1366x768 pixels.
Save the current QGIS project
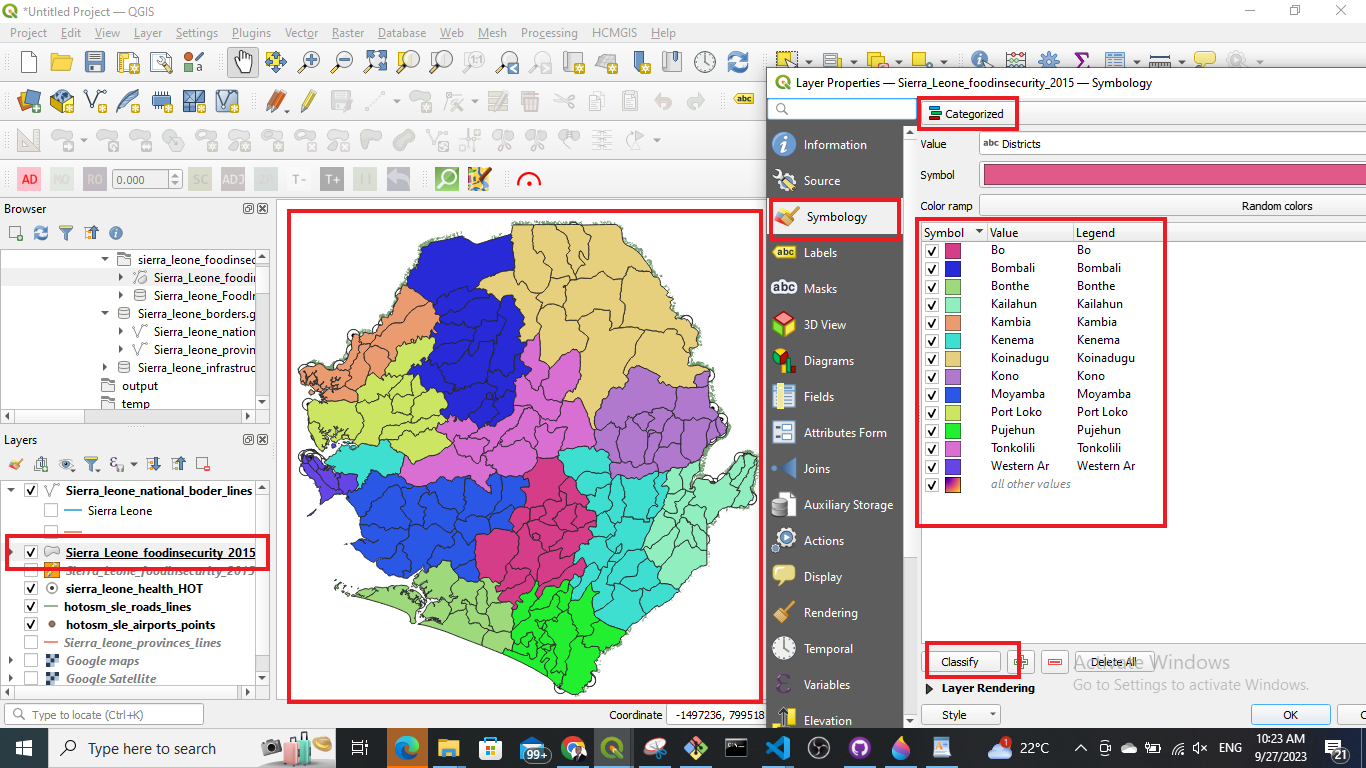coord(93,61)
